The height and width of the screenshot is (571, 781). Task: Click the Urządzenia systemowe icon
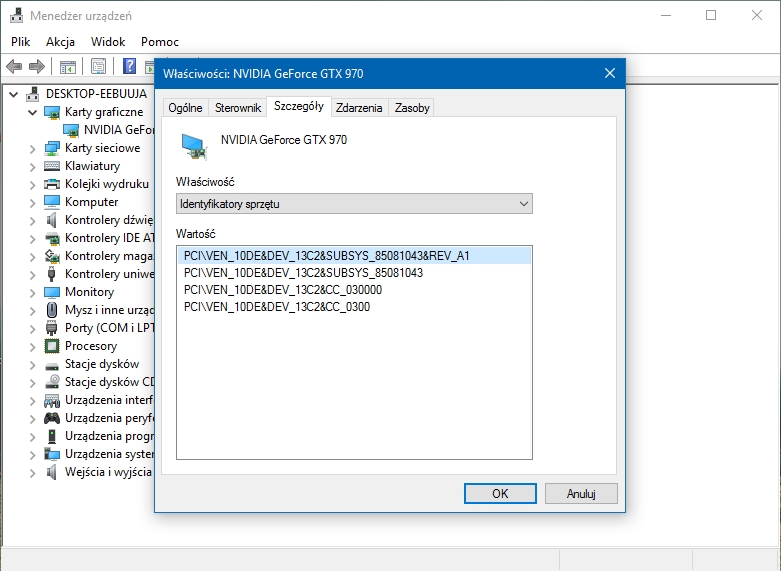pyautogui.click(x=52, y=454)
